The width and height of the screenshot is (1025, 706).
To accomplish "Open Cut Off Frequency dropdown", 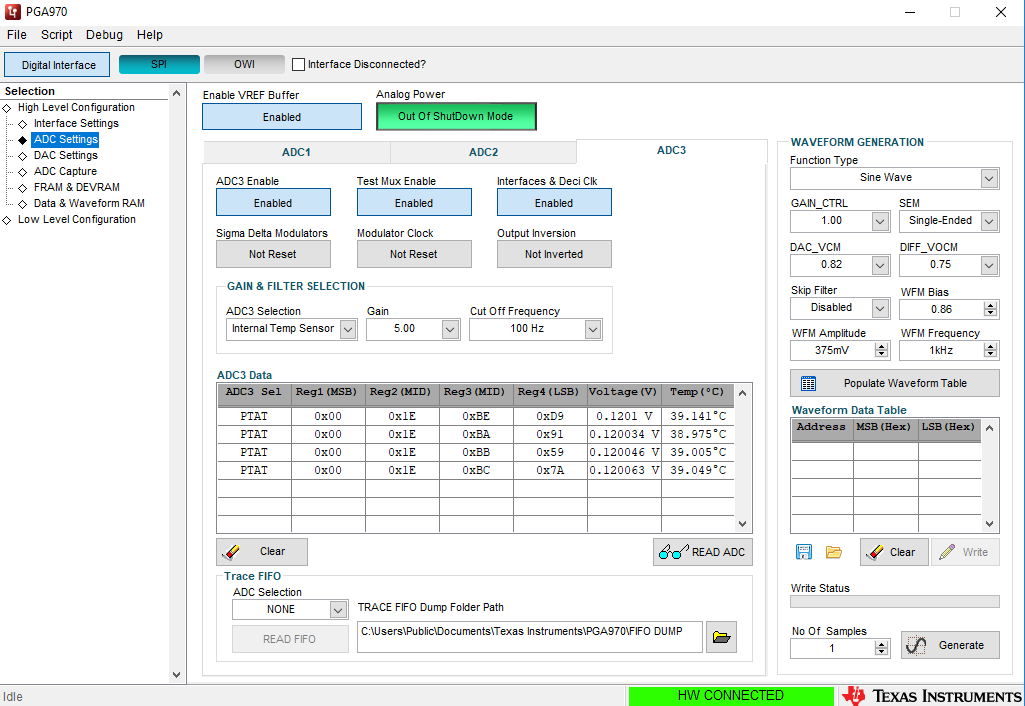I will click(x=593, y=329).
